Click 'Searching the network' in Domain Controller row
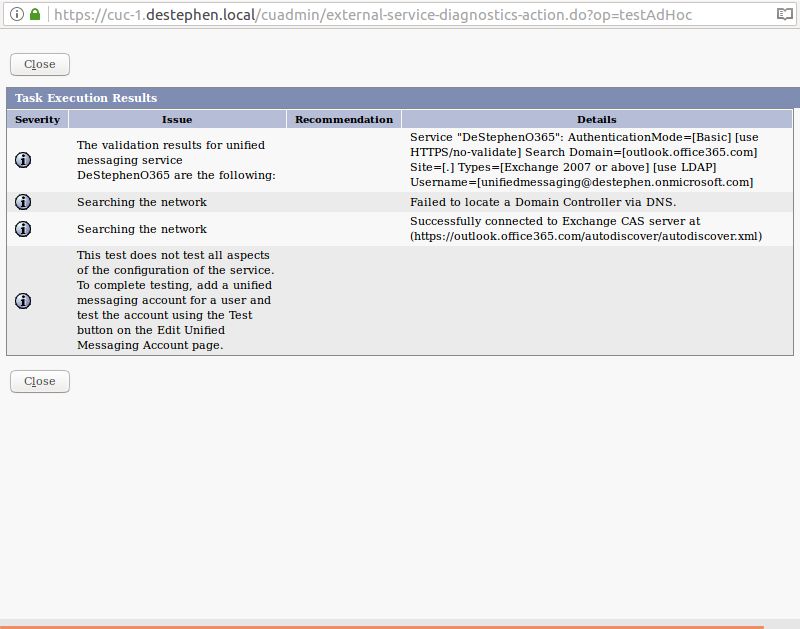The width and height of the screenshot is (800, 629). (x=142, y=202)
